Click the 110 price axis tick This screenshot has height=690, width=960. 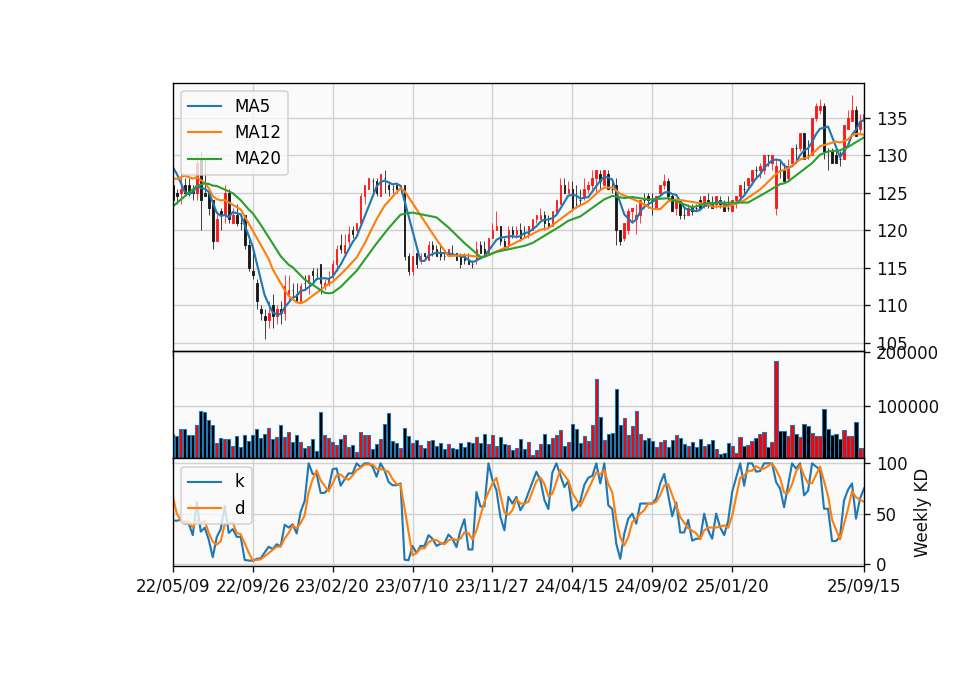(892, 306)
